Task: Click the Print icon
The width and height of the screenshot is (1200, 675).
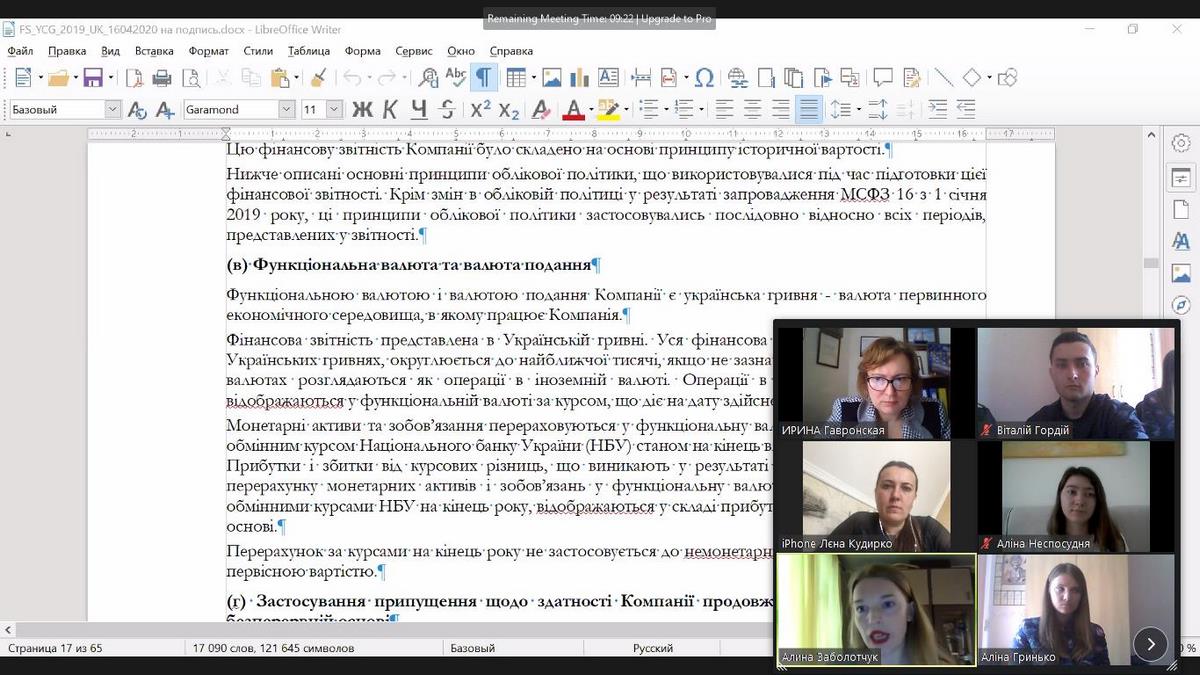Action: [x=162, y=78]
